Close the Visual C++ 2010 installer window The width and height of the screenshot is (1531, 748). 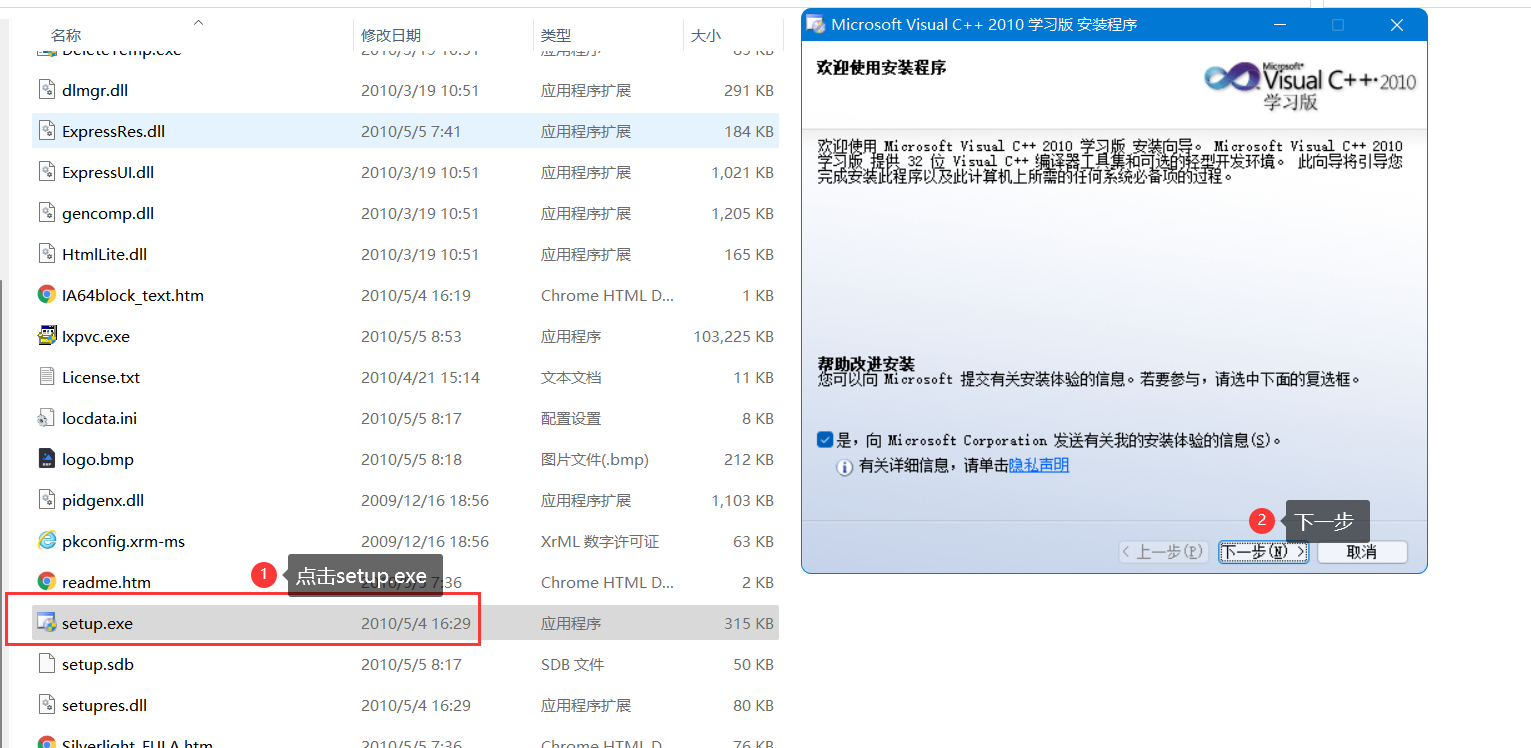(1397, 25)
